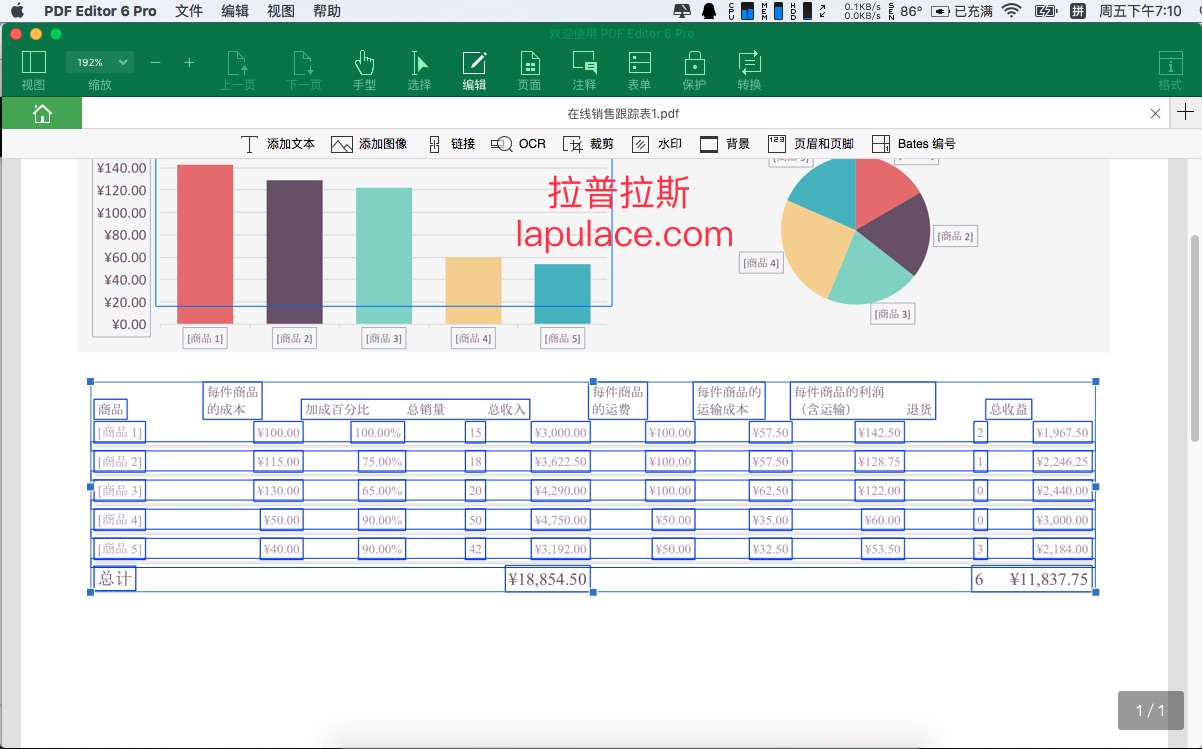Select the Hand (手型) tool
The width and height of the screenshot is (1202, 749).
click(364, 69)
